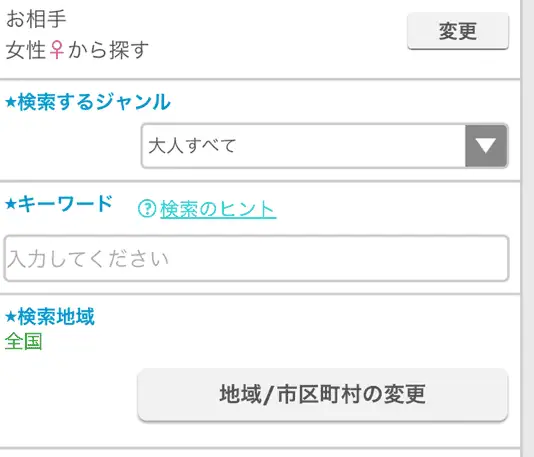Click the star beside 検索するジャンル
Image resolution: width=534 pixels, height=457 pixels.
(11, 102)
